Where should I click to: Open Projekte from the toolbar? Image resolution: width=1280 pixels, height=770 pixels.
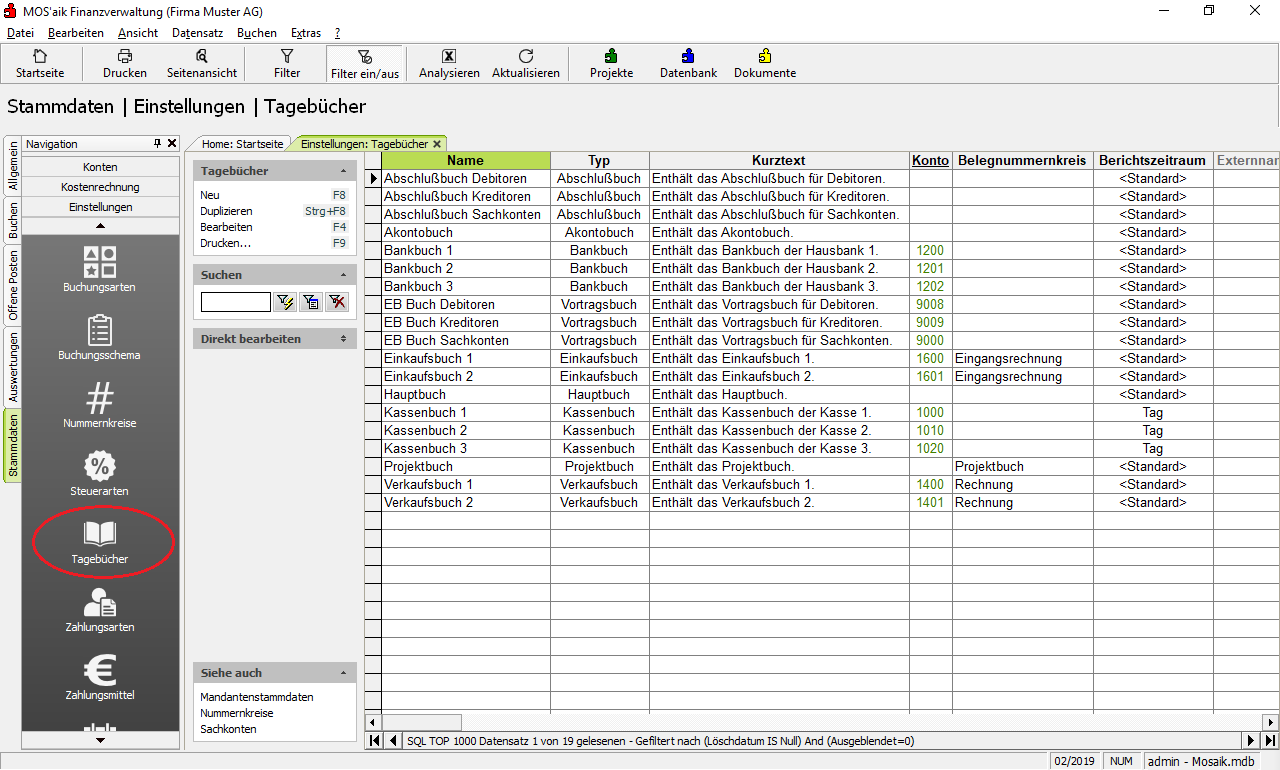[611, 64]
